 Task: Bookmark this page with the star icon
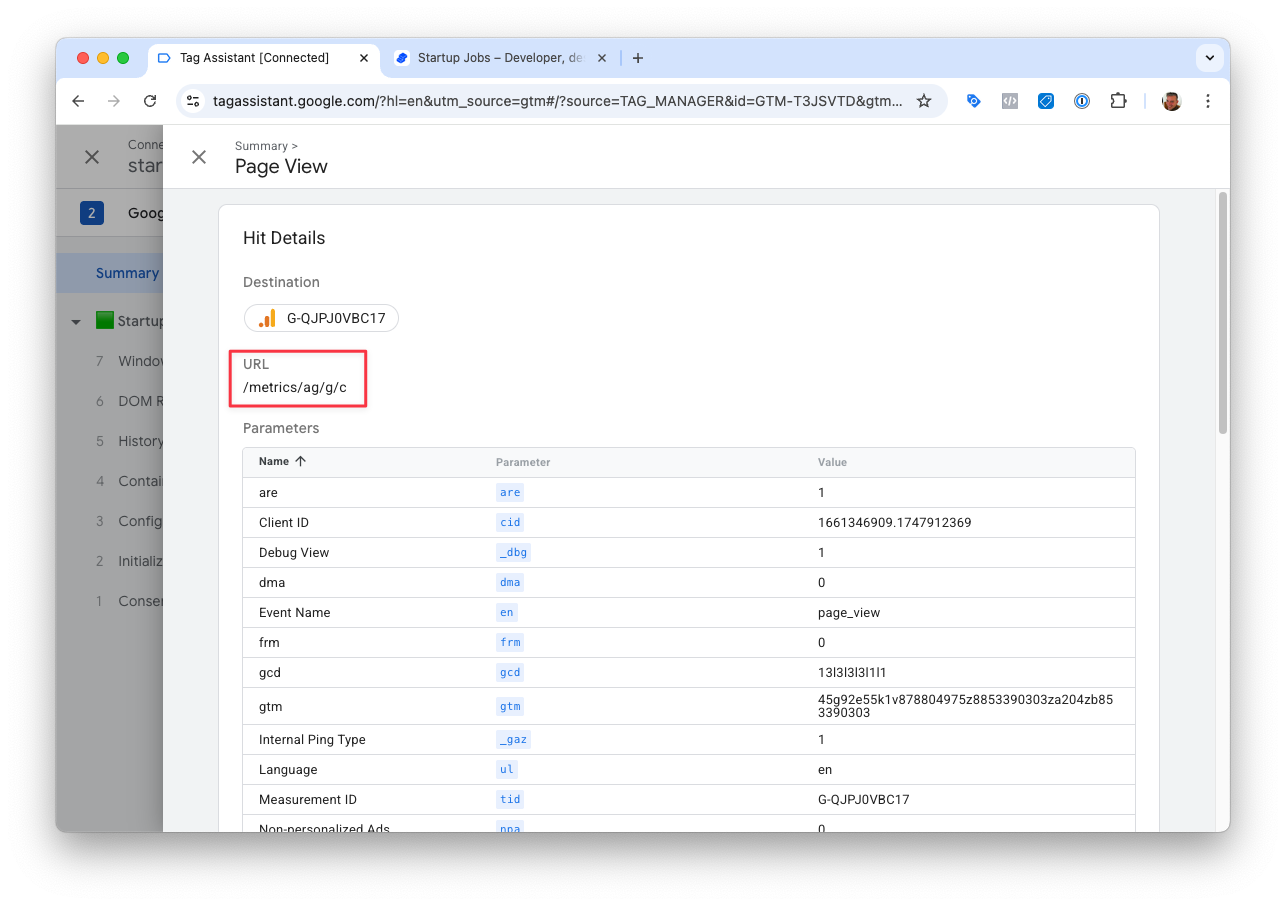point(924,101)
